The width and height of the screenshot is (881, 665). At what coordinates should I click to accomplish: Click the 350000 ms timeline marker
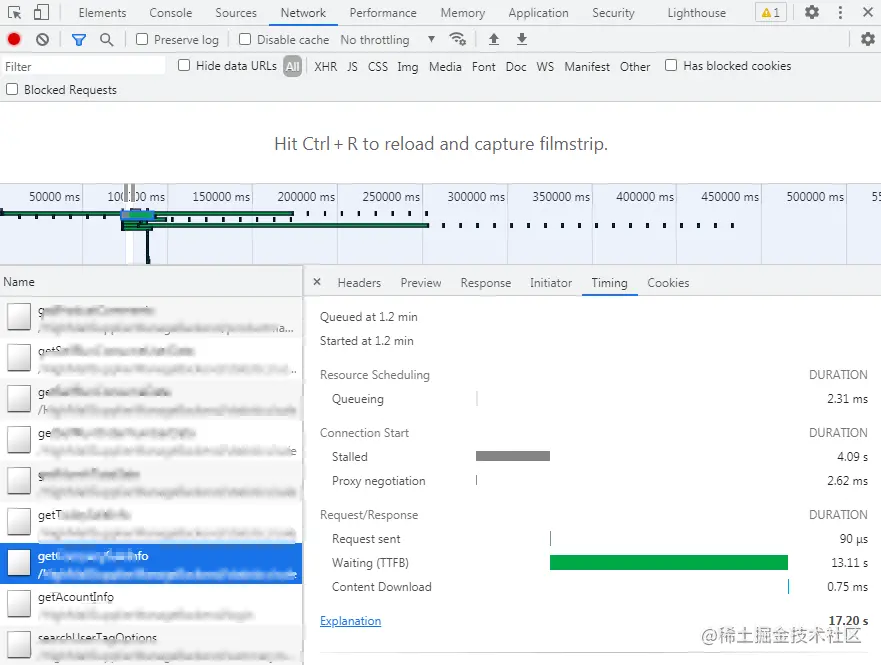(x=561, y=197)
